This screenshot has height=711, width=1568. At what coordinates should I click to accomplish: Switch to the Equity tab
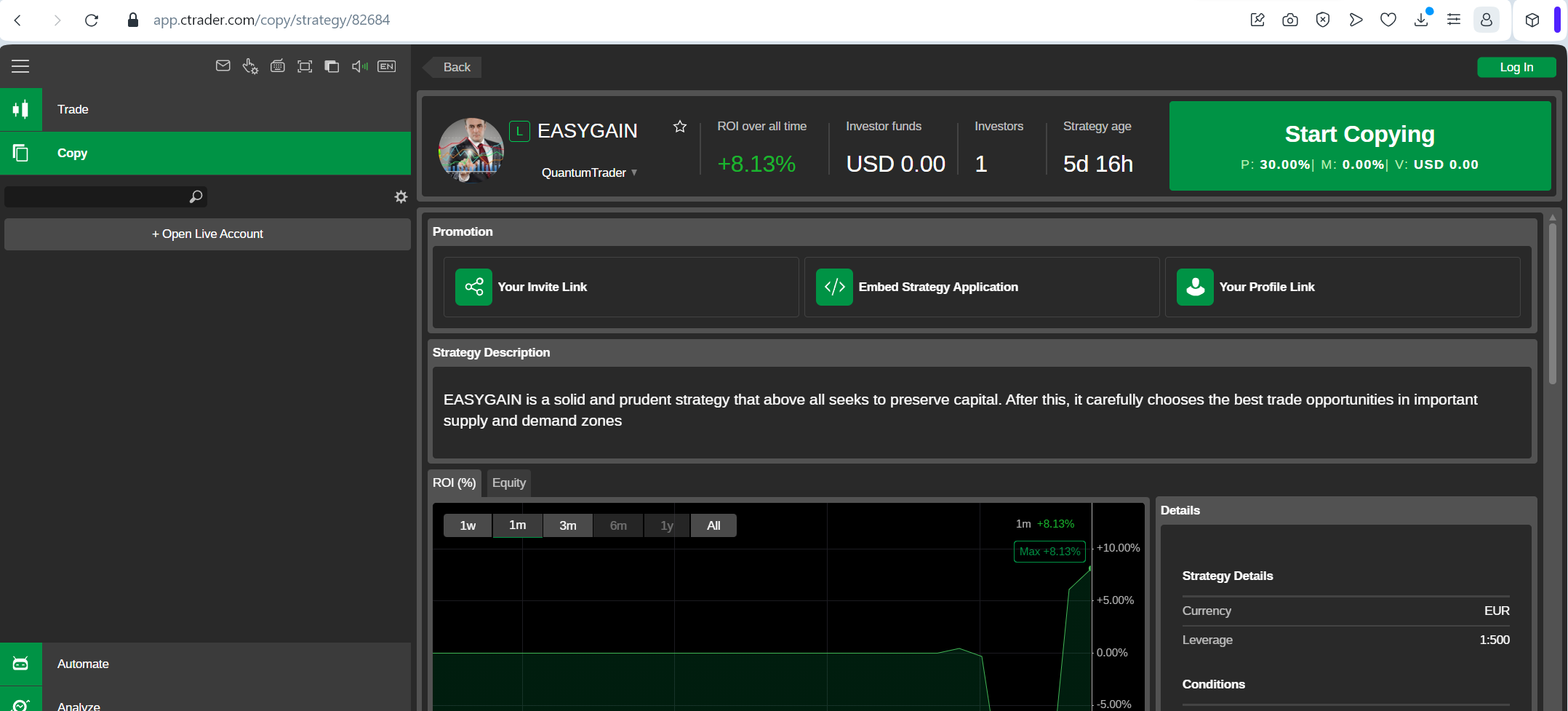click(x=509, y=482)
